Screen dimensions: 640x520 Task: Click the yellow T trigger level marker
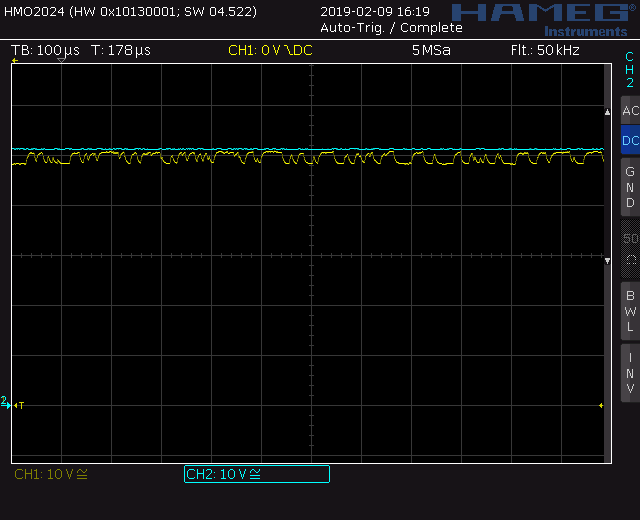[x=19, y=405]
